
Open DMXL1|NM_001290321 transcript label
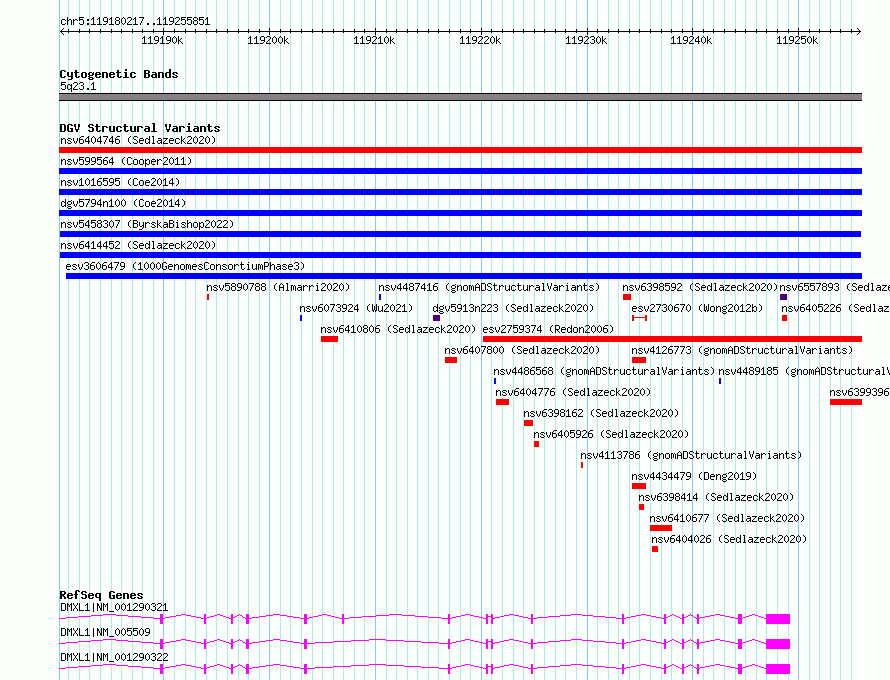pyautogui.click(x=114, y=607)
